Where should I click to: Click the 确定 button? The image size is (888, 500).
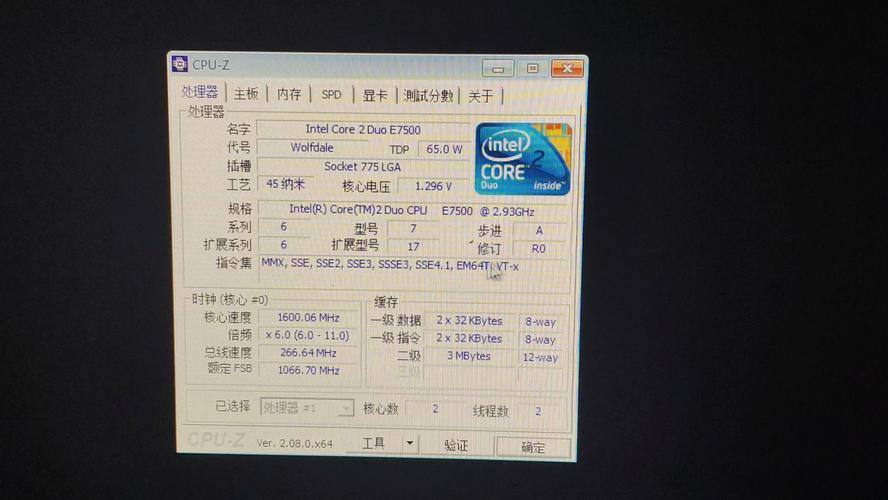532,447
